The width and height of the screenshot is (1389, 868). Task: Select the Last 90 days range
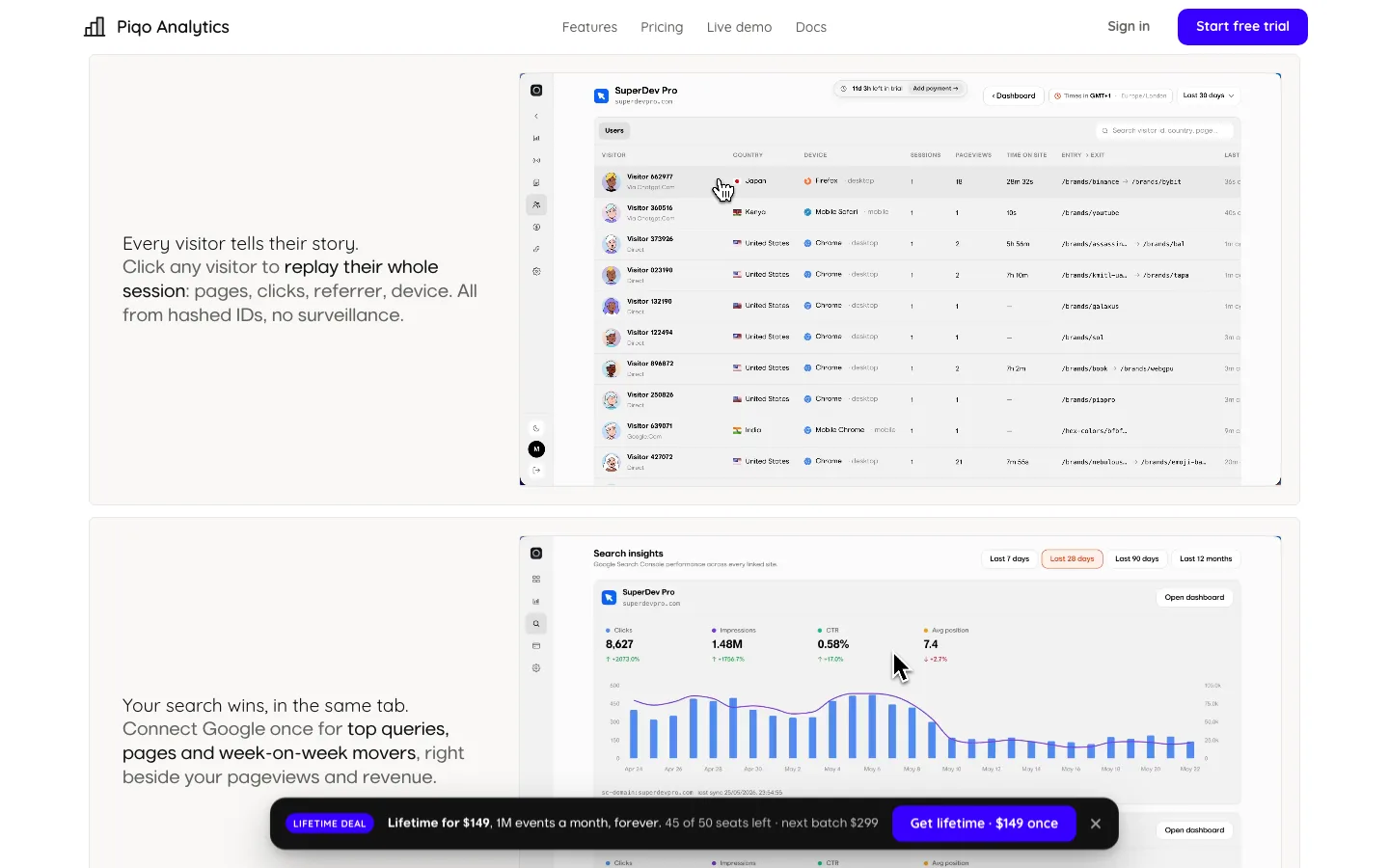[x=1137, y=559]
